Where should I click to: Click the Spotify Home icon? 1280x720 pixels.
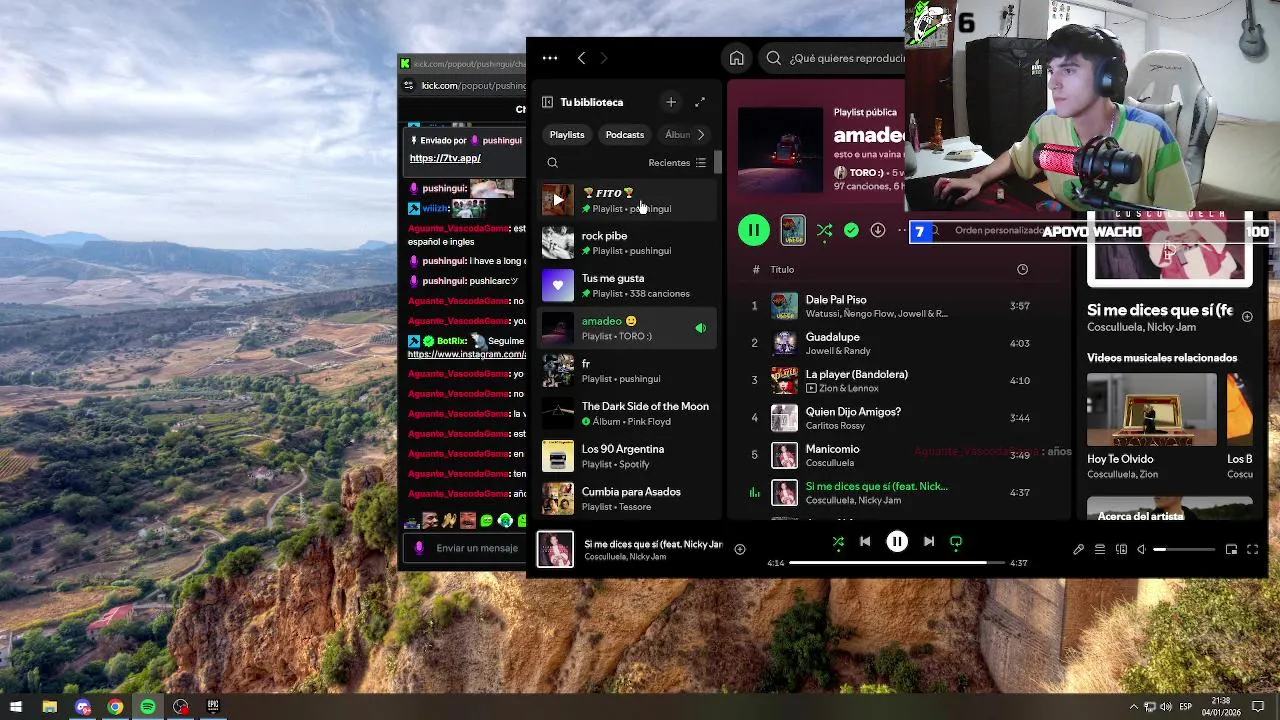[x=736, y=58]
